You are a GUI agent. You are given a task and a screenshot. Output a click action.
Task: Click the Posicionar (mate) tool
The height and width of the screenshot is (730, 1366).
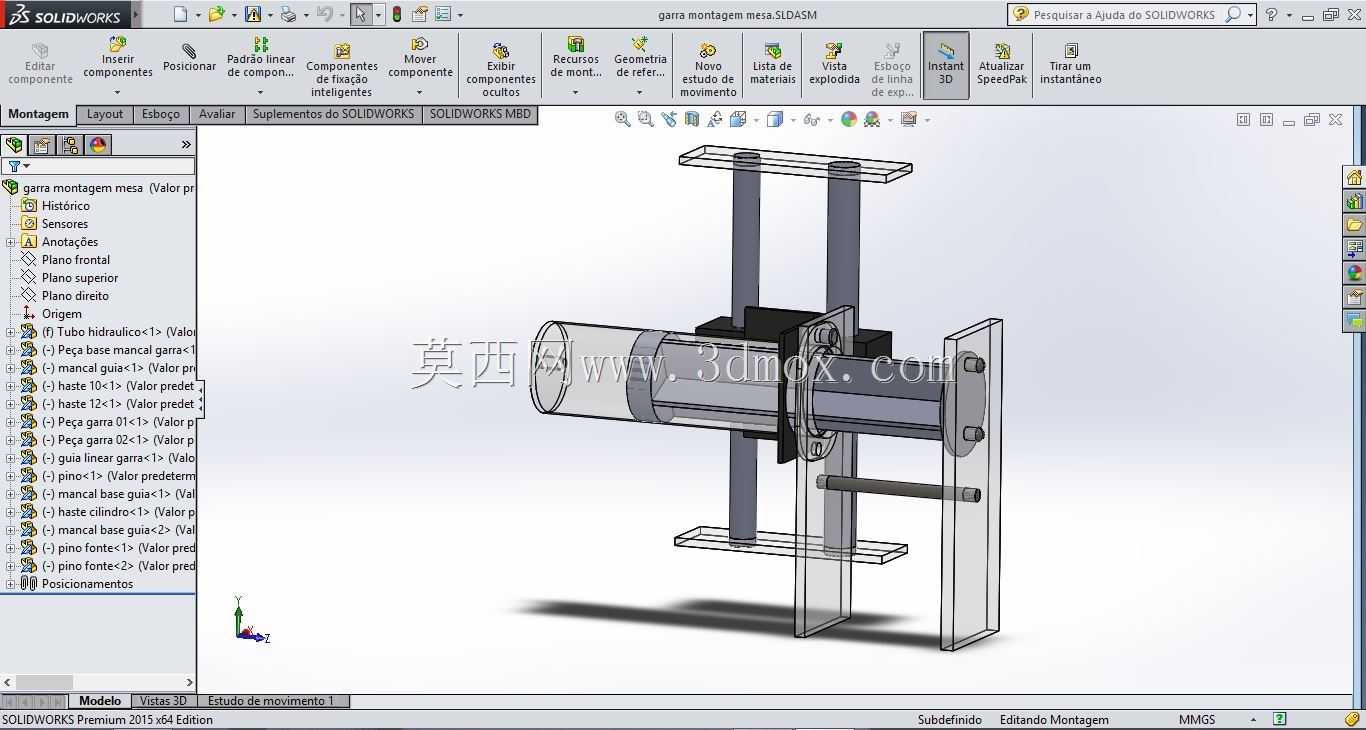coord(189,58)
